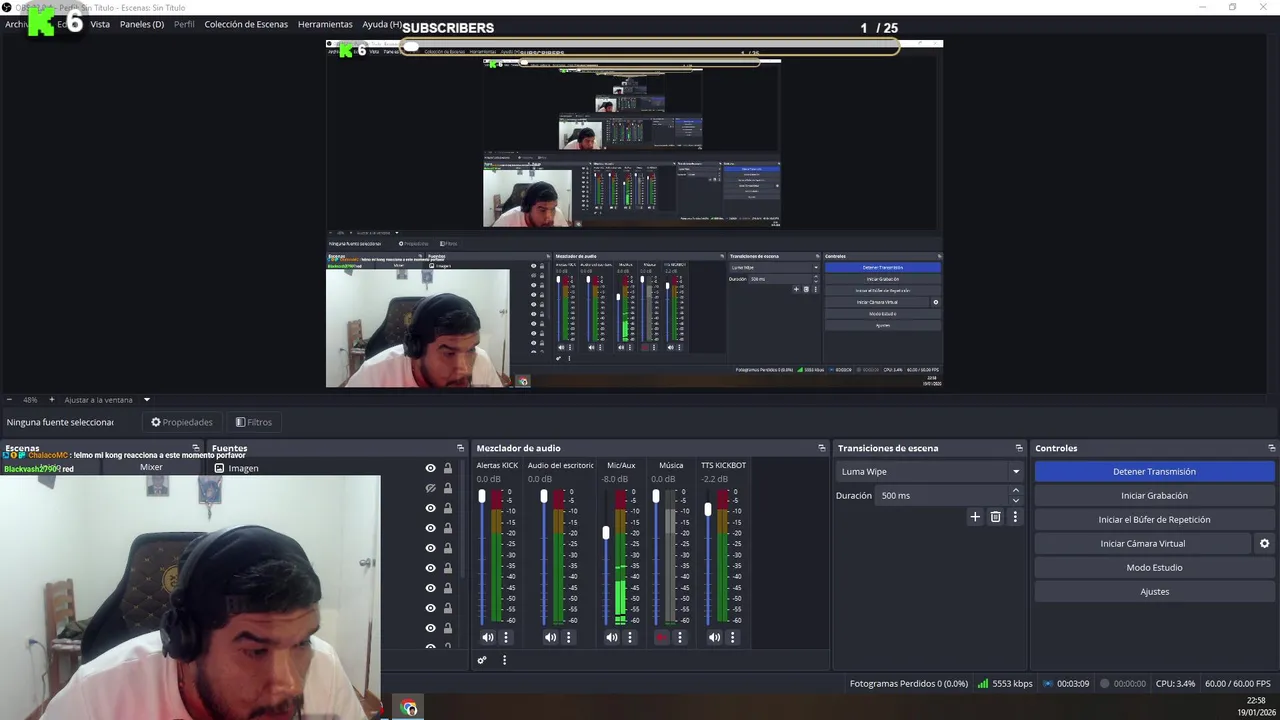Open the Paneles (D) menu
This screenshot has width=1280, height=720.
[142, 24]
